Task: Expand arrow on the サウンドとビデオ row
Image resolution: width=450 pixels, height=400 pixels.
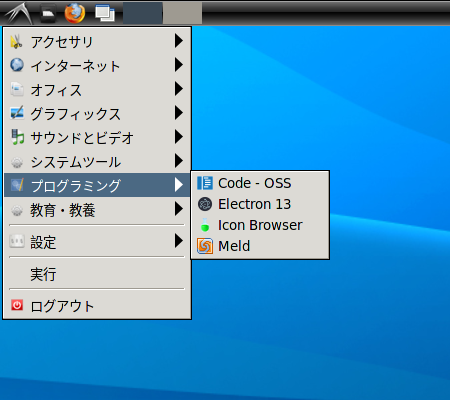Action: point(179,136)
